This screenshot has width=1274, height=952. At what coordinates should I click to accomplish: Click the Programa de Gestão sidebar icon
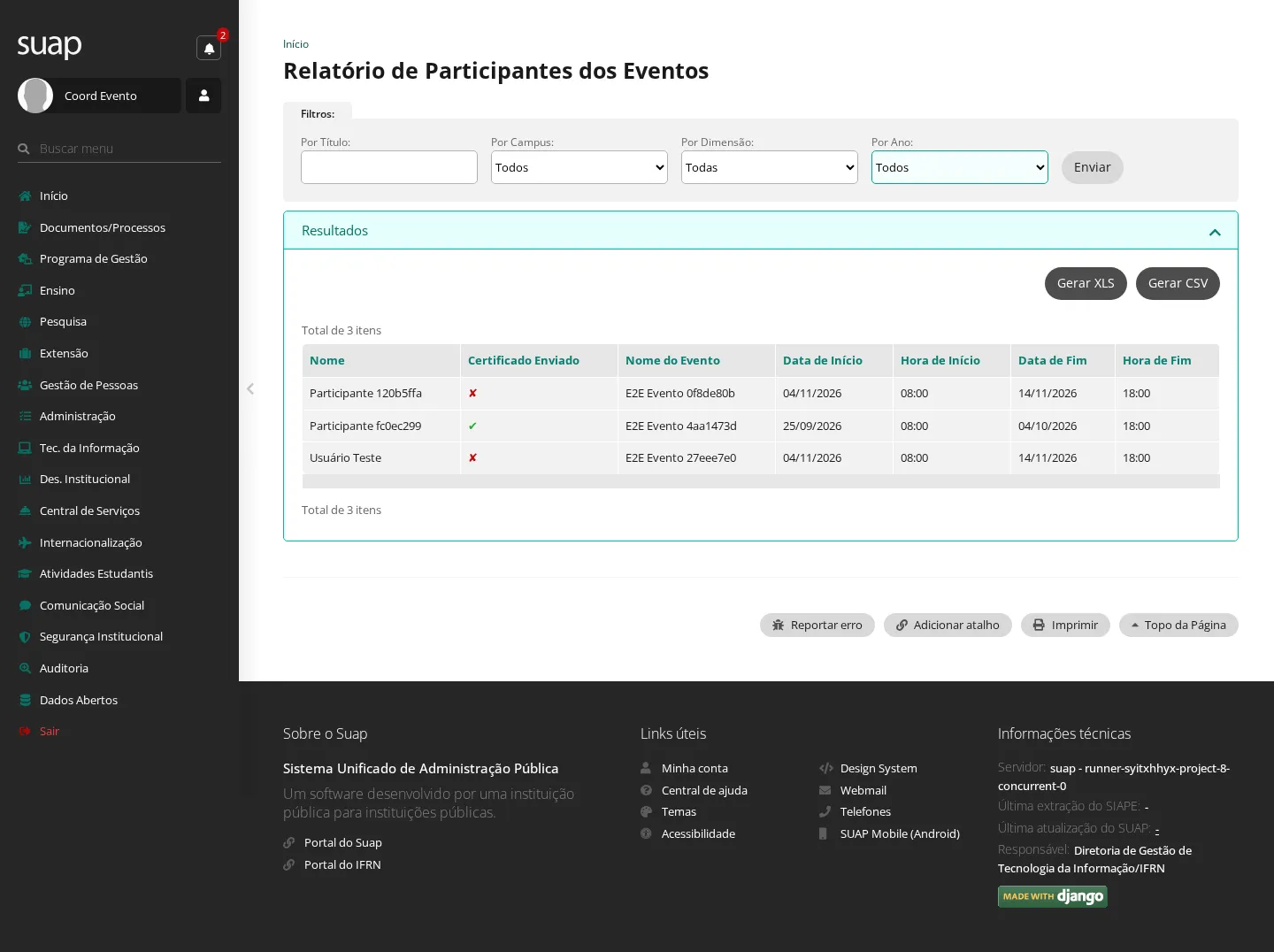coord(25,259)
